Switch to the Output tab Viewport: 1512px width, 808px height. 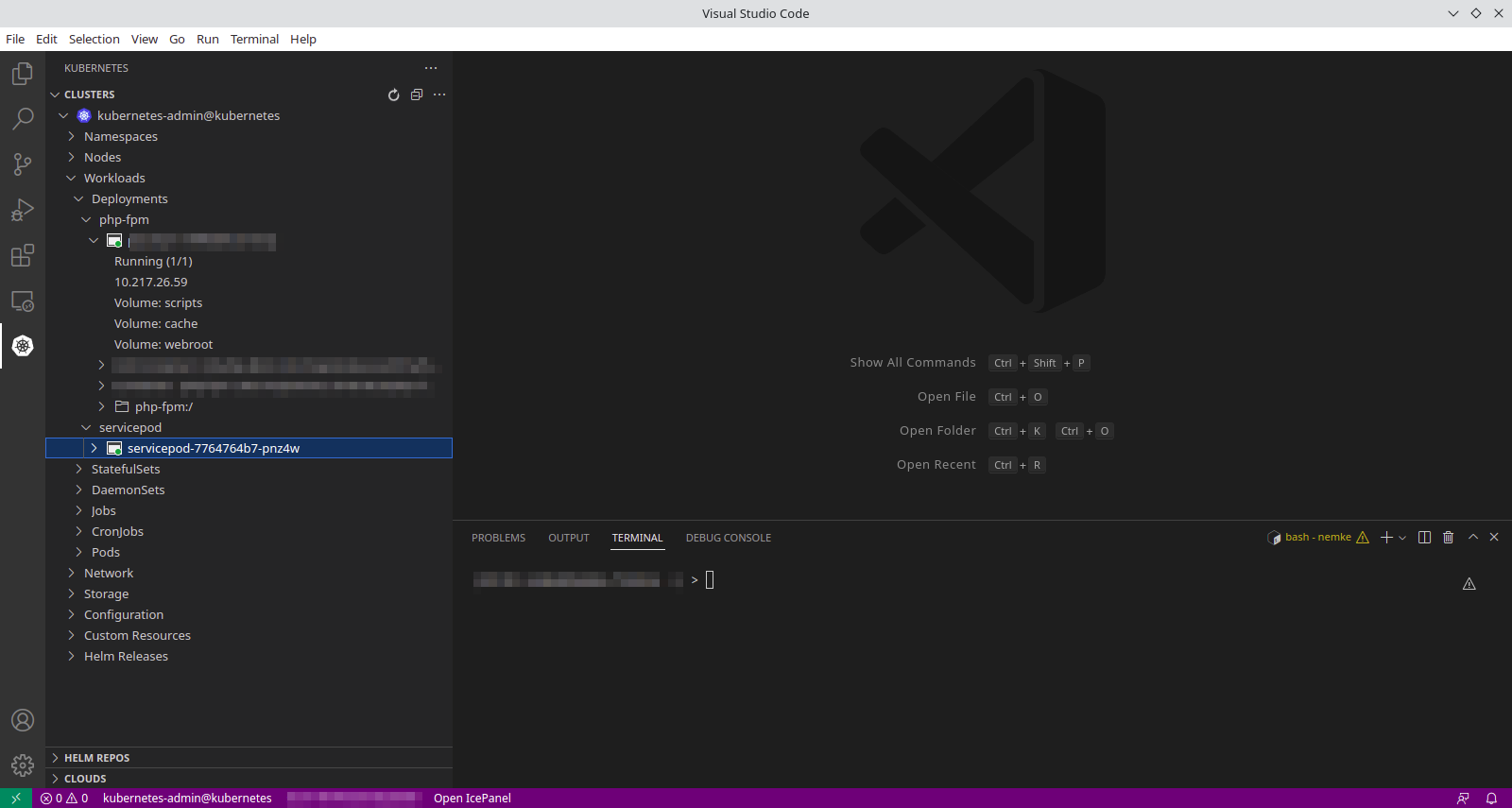click(568, 538)
